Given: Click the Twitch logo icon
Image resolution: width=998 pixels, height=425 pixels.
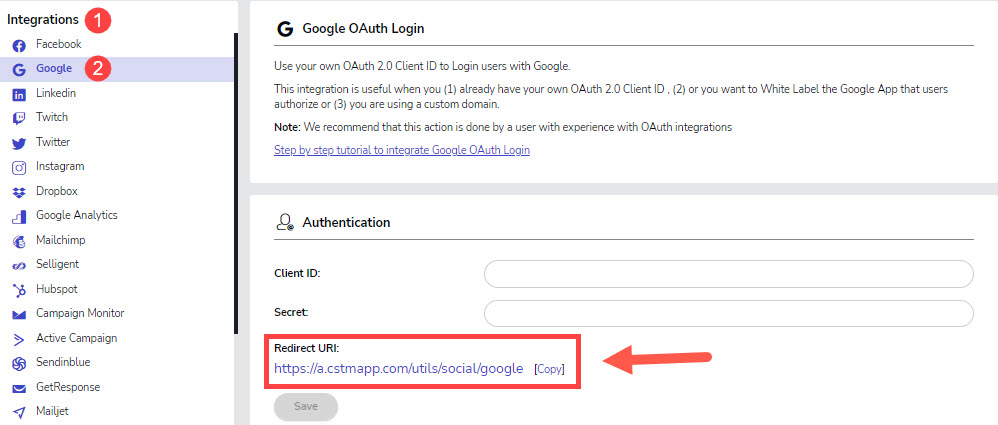Looking at the screenshot, I should [x=19, y=119].
